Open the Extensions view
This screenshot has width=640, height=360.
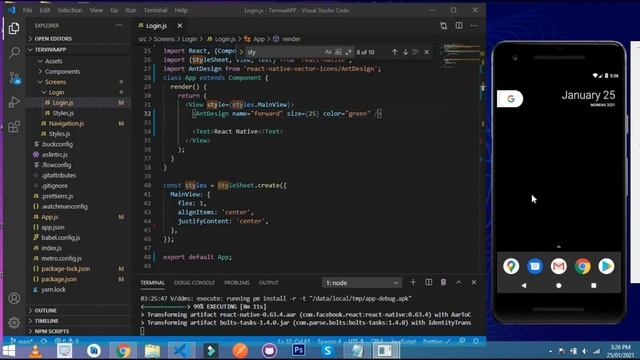pyautogui.click(x=14, y=127)
